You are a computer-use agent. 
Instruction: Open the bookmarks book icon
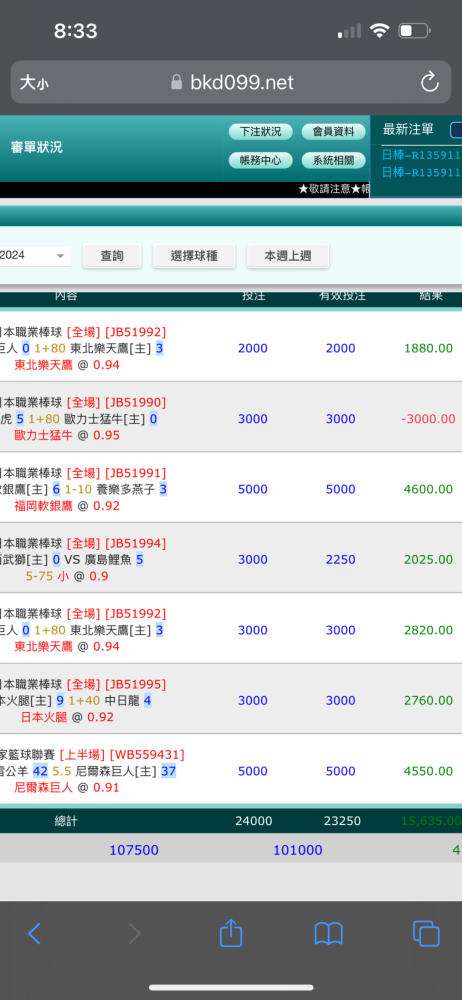click(x=329, y=934)
